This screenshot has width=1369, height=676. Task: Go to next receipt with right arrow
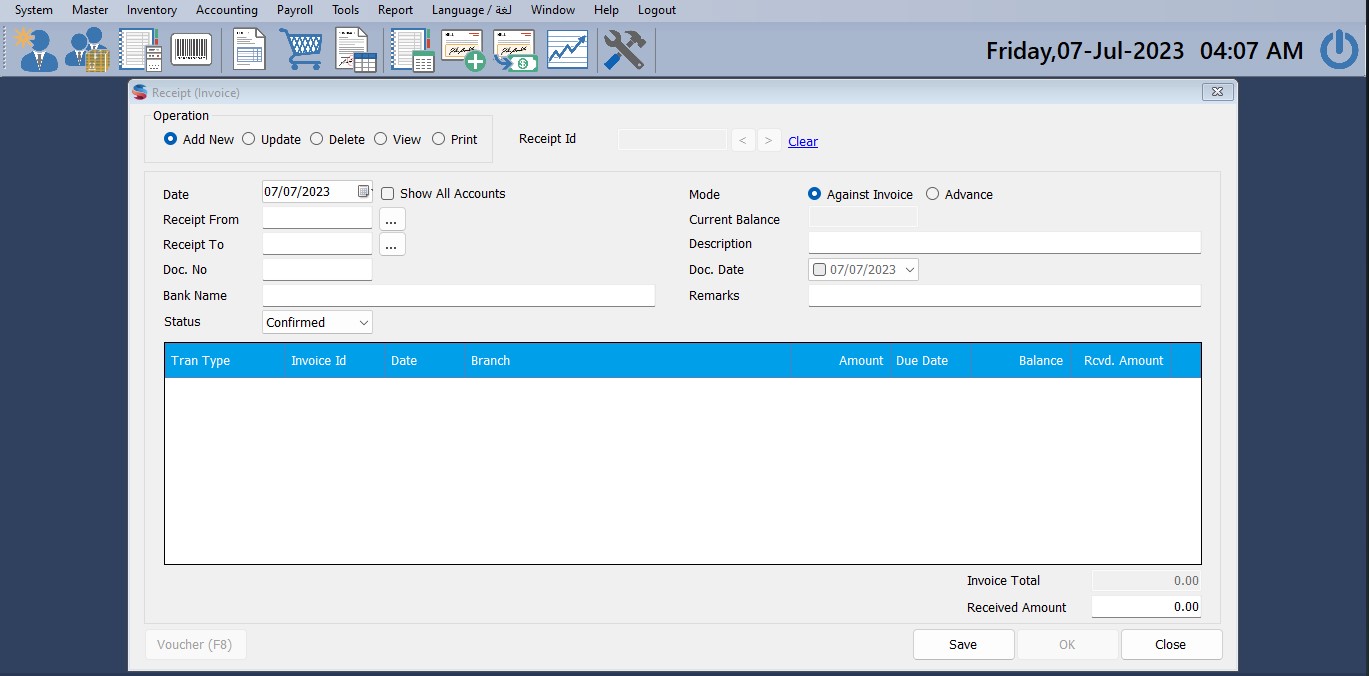click(769, 141)
